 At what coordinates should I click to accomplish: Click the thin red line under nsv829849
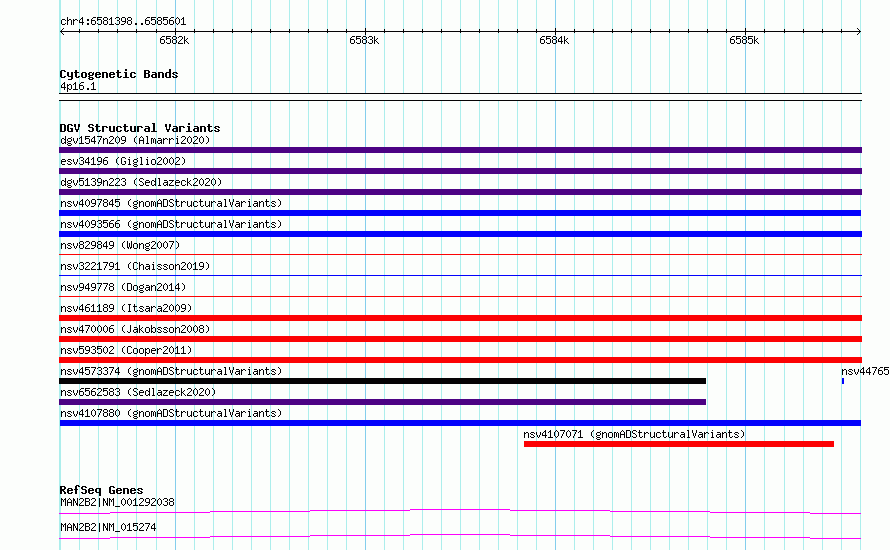pos(460,255)
